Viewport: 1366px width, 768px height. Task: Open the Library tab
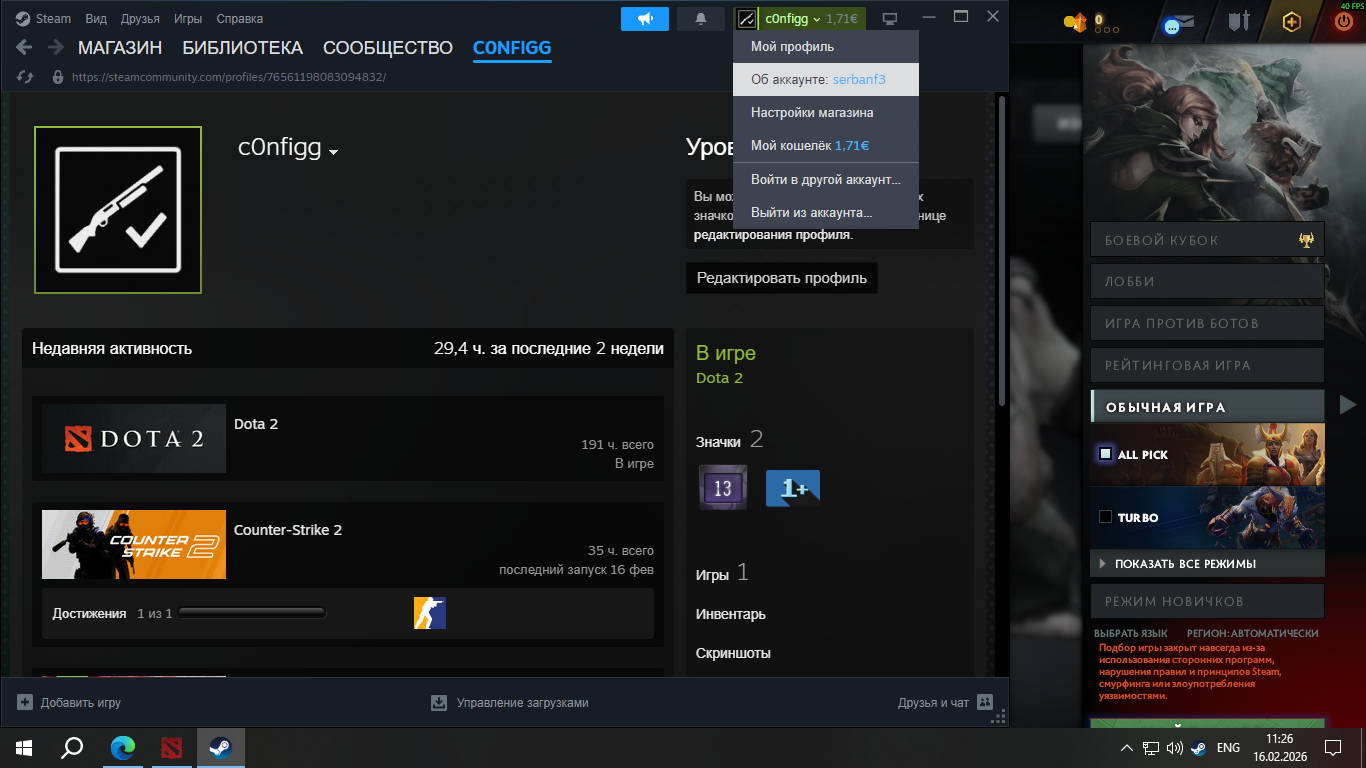click(x=242, y=47)
